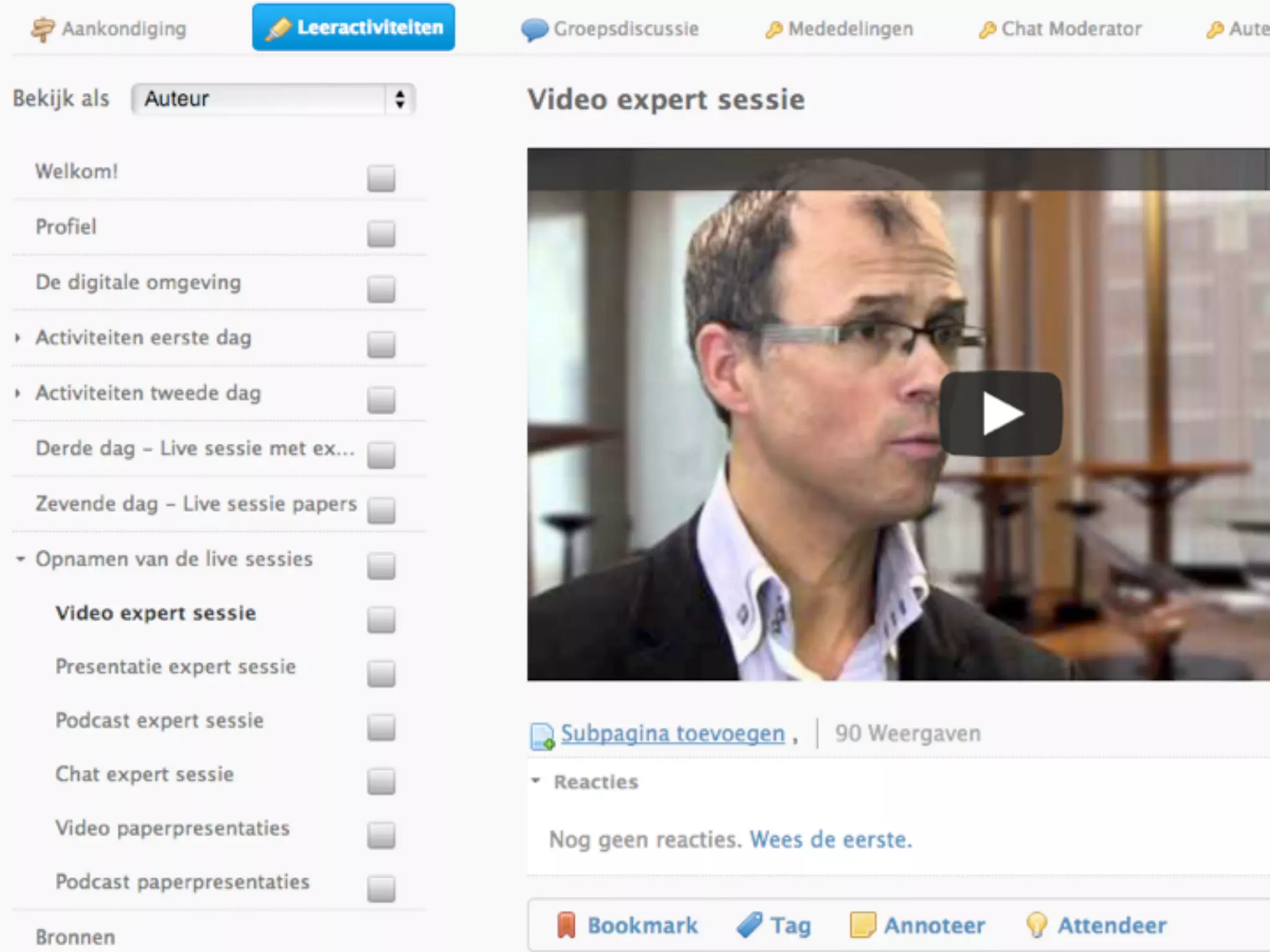Viewport: 1270px width, 952px height.
Task: Collapse Opnamen van de live sessies
Action: point(20,559)
